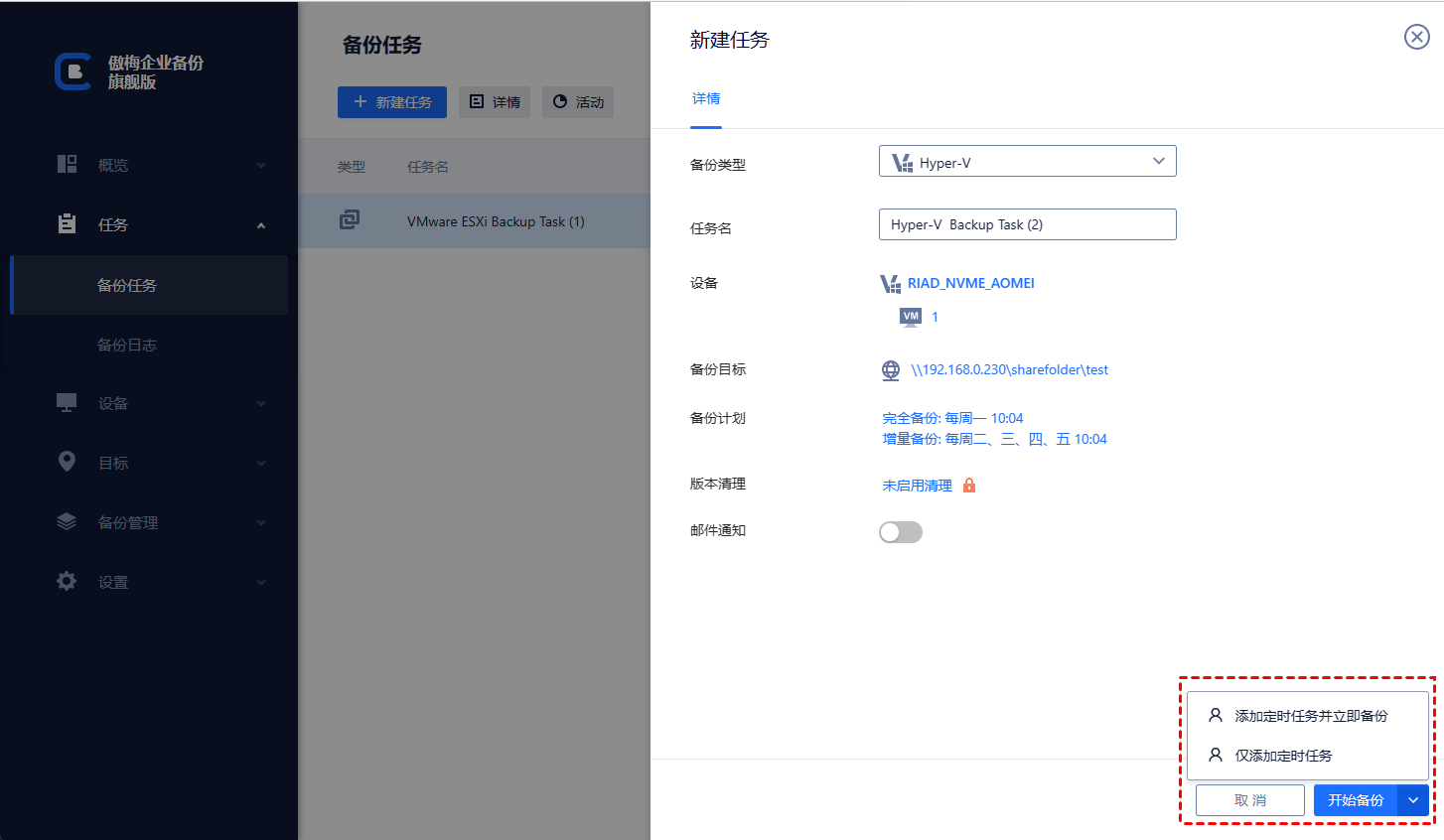Click the network globe icon beside backup target
This screenshot has height=840, width=1444.
(891, 370)
